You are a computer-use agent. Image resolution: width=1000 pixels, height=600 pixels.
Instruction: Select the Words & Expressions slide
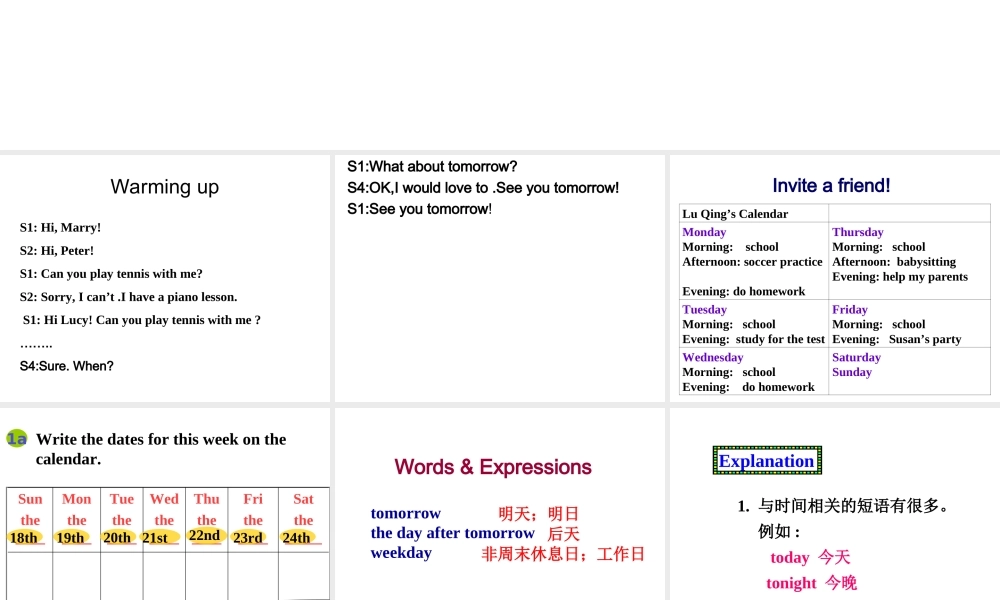pyautogui.click(x=500, y=503)
